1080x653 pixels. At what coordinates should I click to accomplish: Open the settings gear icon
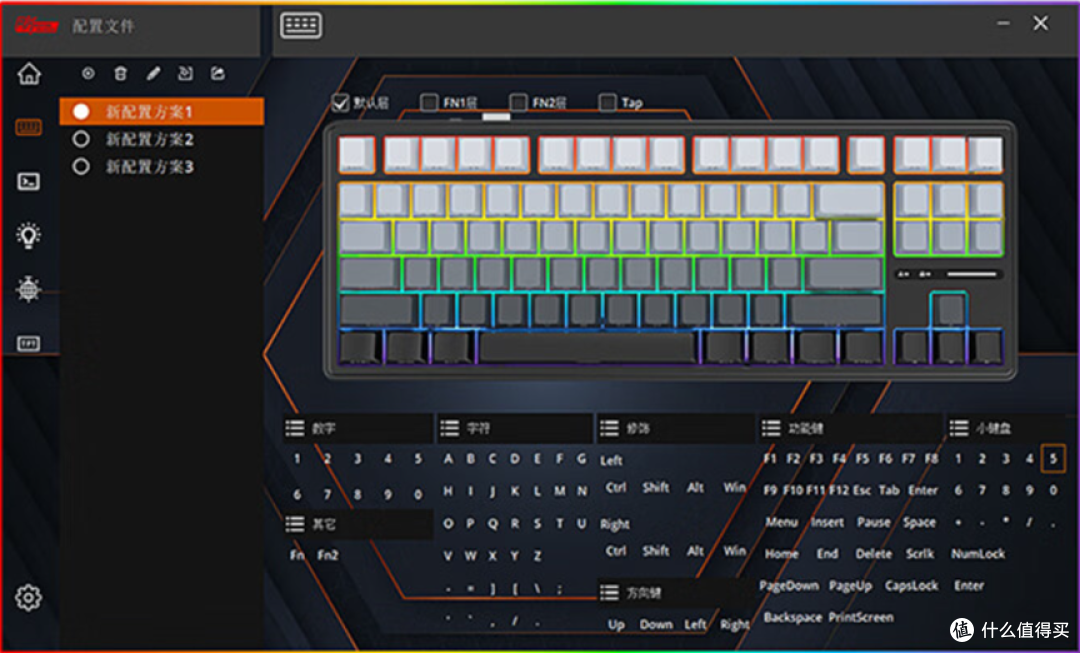pyautogui.click(x=28, y=597)
